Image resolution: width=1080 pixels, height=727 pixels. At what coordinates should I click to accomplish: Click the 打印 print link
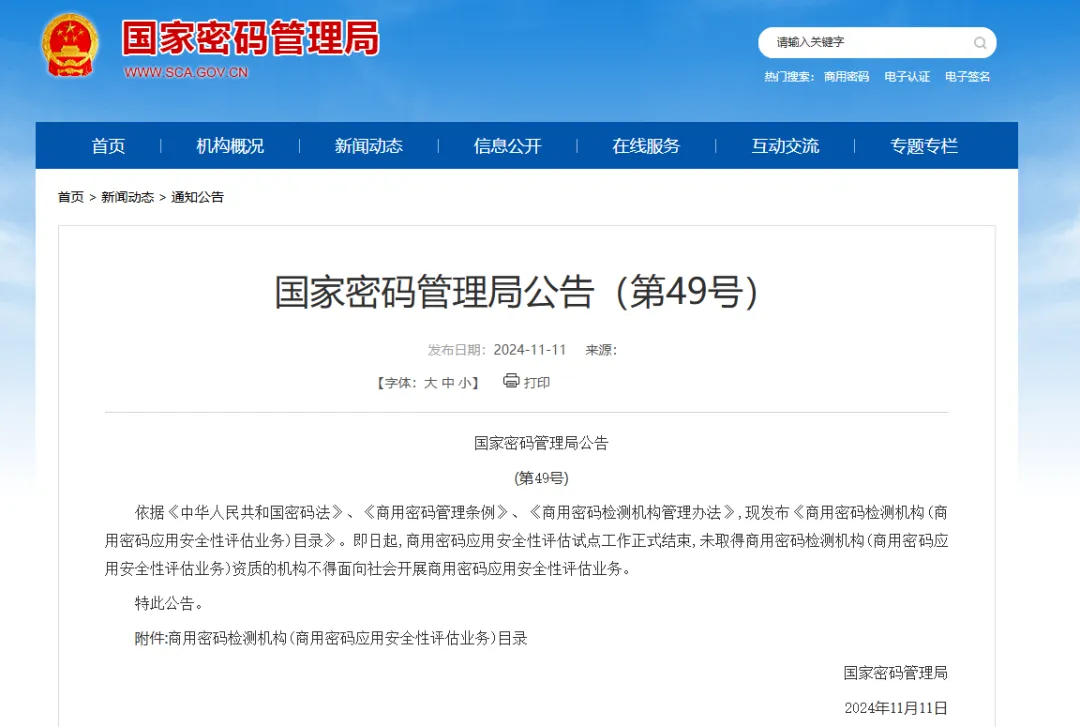pyautogui.click(x=537, y=383)
